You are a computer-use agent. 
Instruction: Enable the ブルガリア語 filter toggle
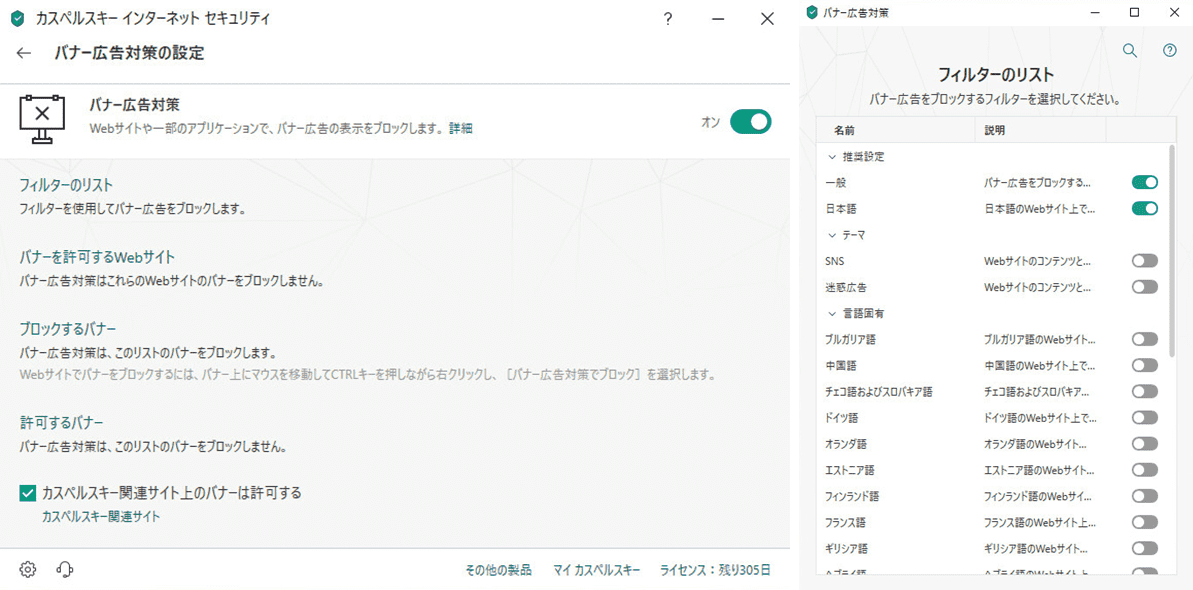click(x=1145, y=339)
